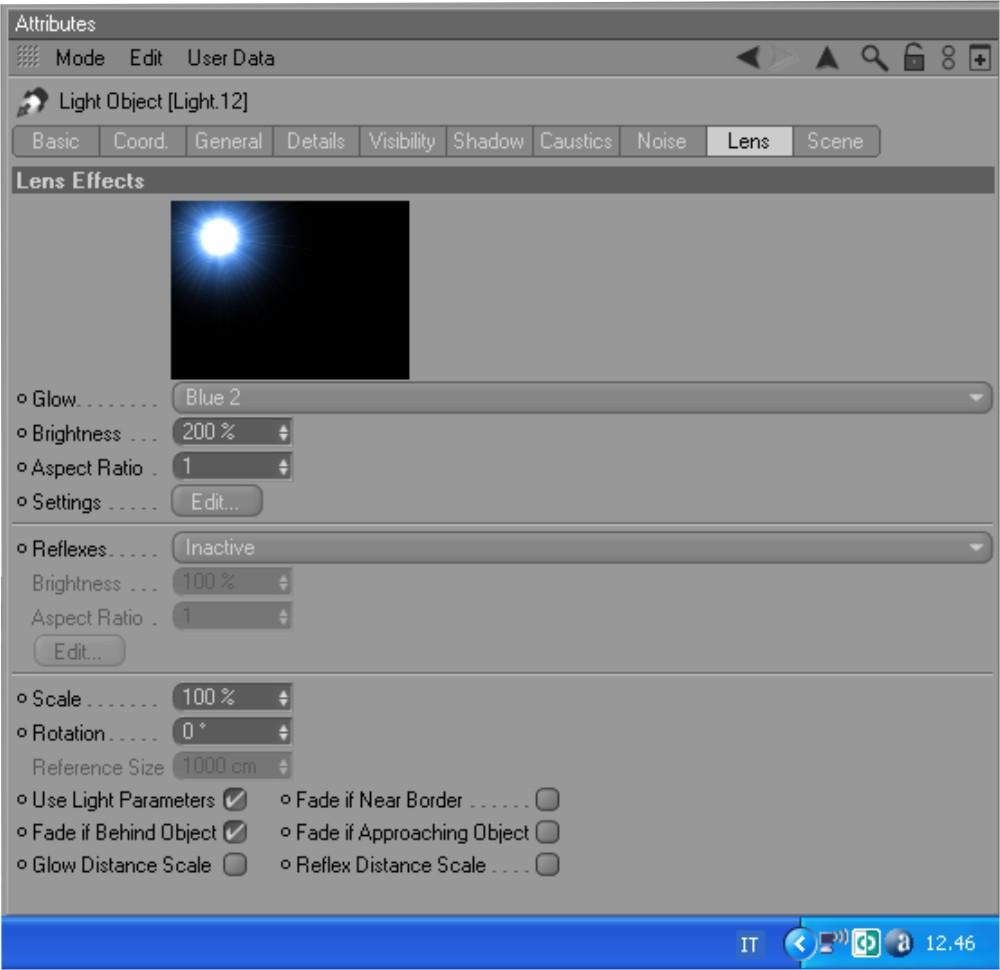Open the Glow dropdown showing Blue 2
This screenshot has width=1000, height=970.
(582, 398)
